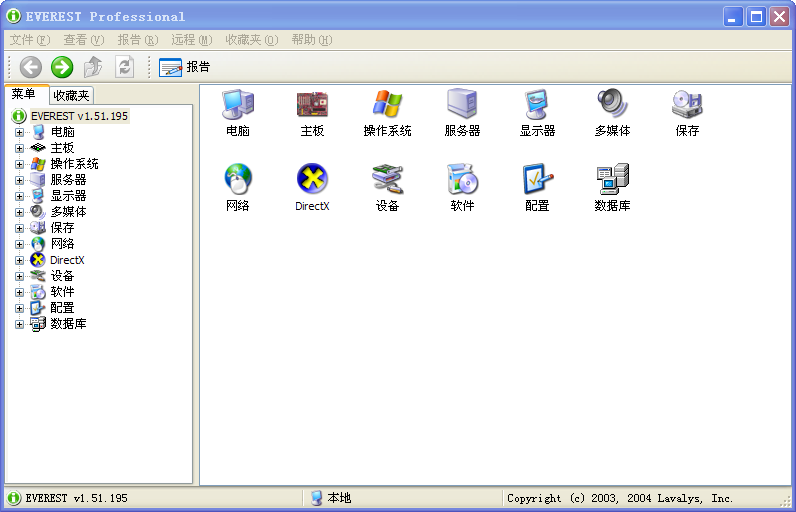
Task: Select 数据库 in the tree
Action: click(x=69, y=324)
